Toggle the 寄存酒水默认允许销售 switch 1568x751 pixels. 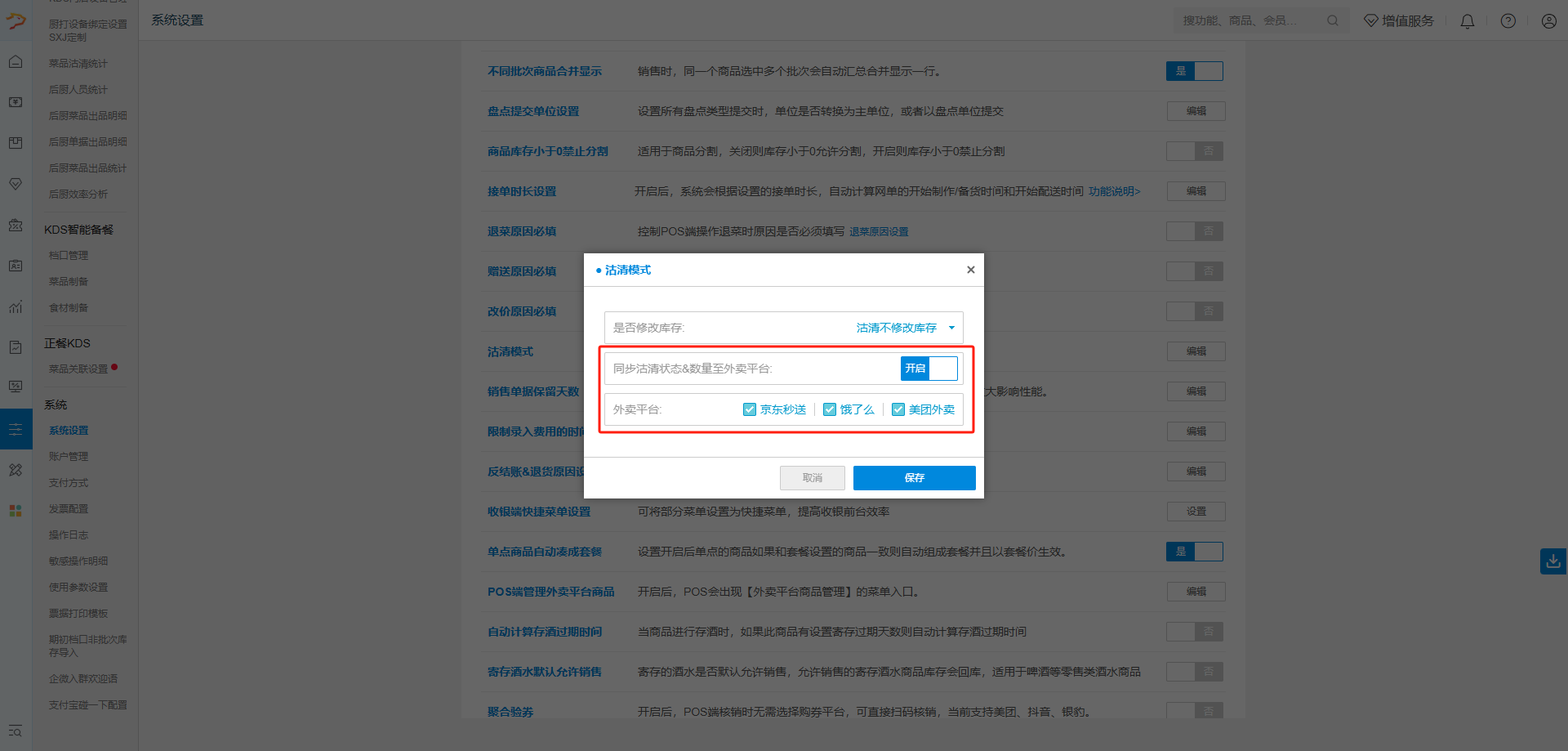coord(1195,672)
